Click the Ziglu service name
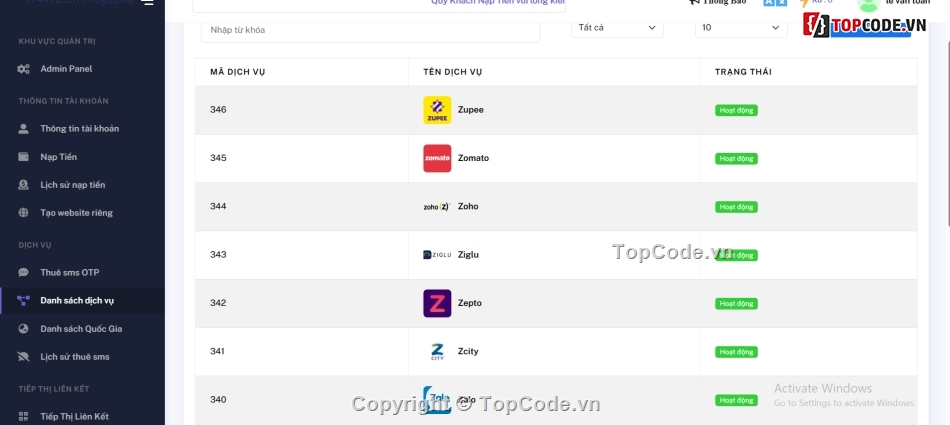 (x=468, y=255)
